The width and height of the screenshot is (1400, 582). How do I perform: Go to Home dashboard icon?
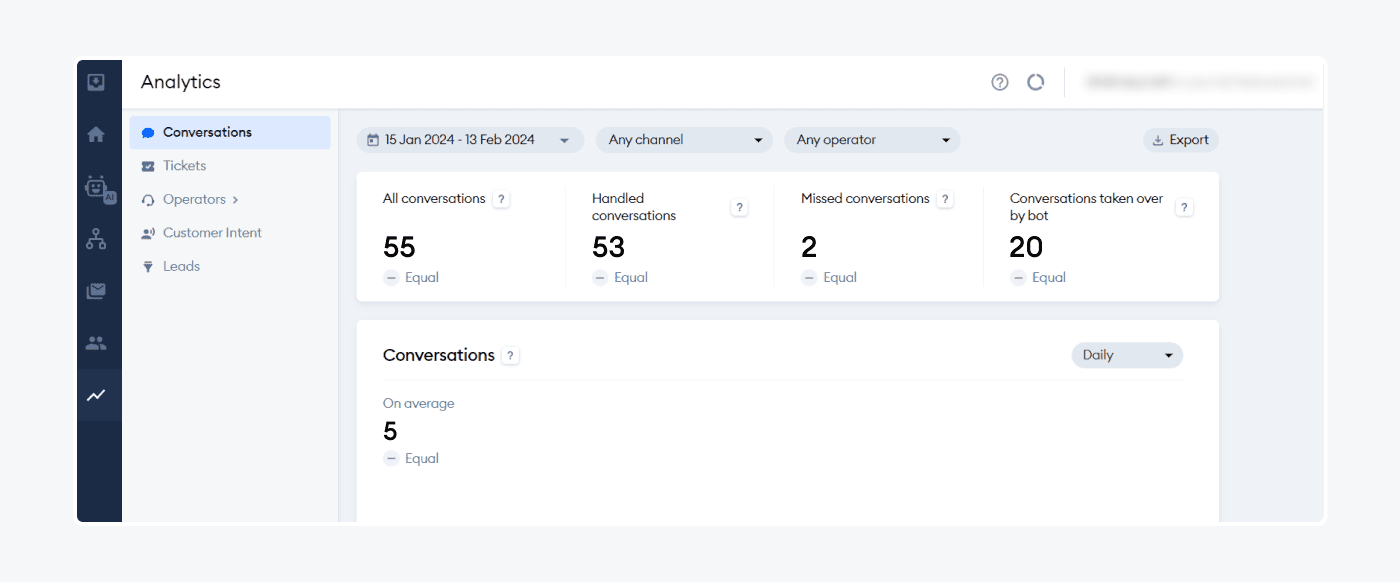point(96,134)
